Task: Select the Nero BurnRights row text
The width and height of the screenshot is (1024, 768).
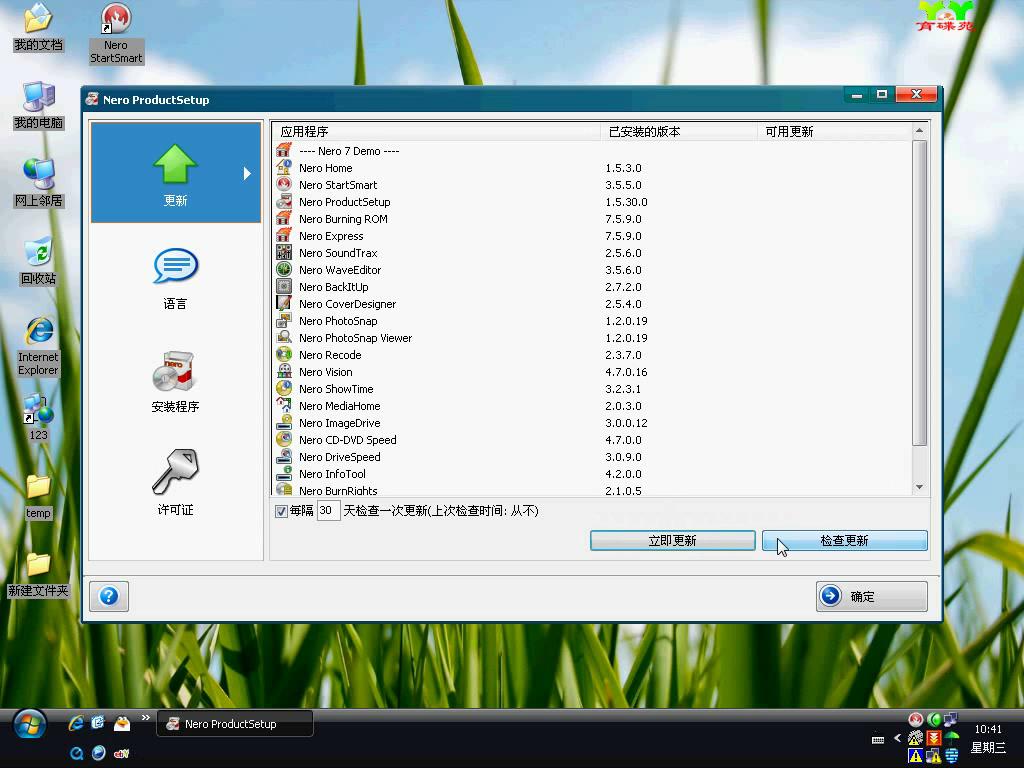Action: tap(338, 490)
